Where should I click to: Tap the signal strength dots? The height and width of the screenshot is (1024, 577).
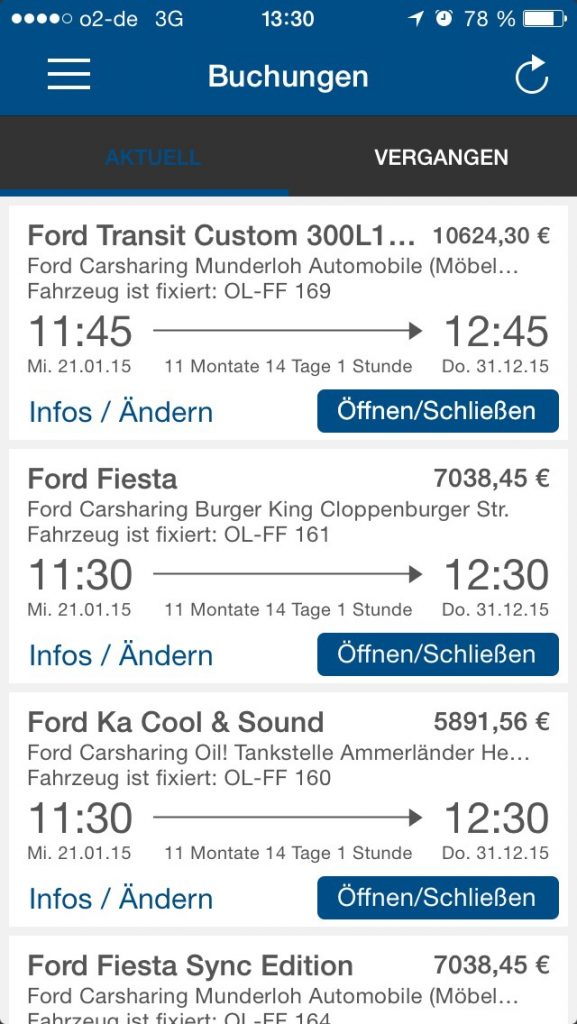point(41,19)
